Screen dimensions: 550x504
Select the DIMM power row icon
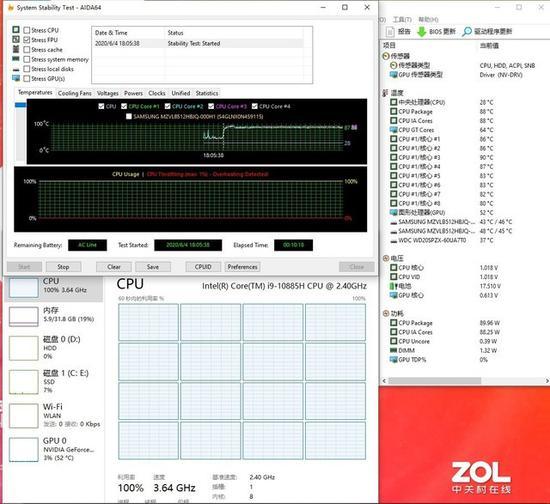coord(394,350)
